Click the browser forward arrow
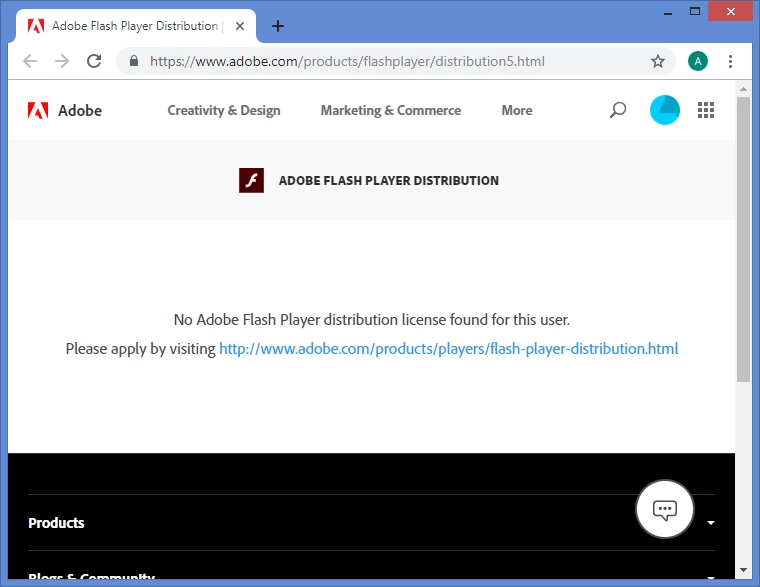Viewport: 760px width, 587px height. click(x=62, y=61)
